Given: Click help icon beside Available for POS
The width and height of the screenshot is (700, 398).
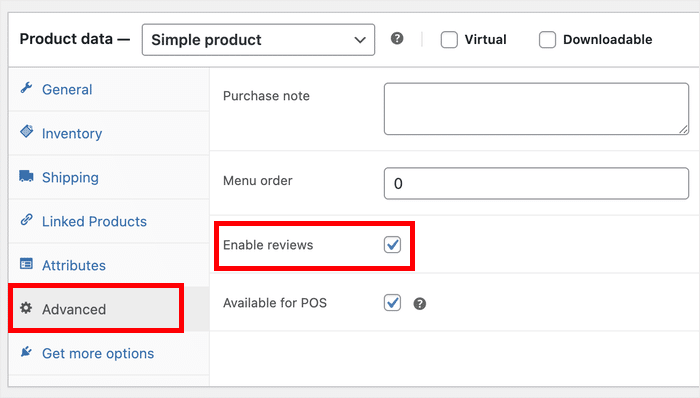Looking at the screenshot, I should tap(420, 304).
